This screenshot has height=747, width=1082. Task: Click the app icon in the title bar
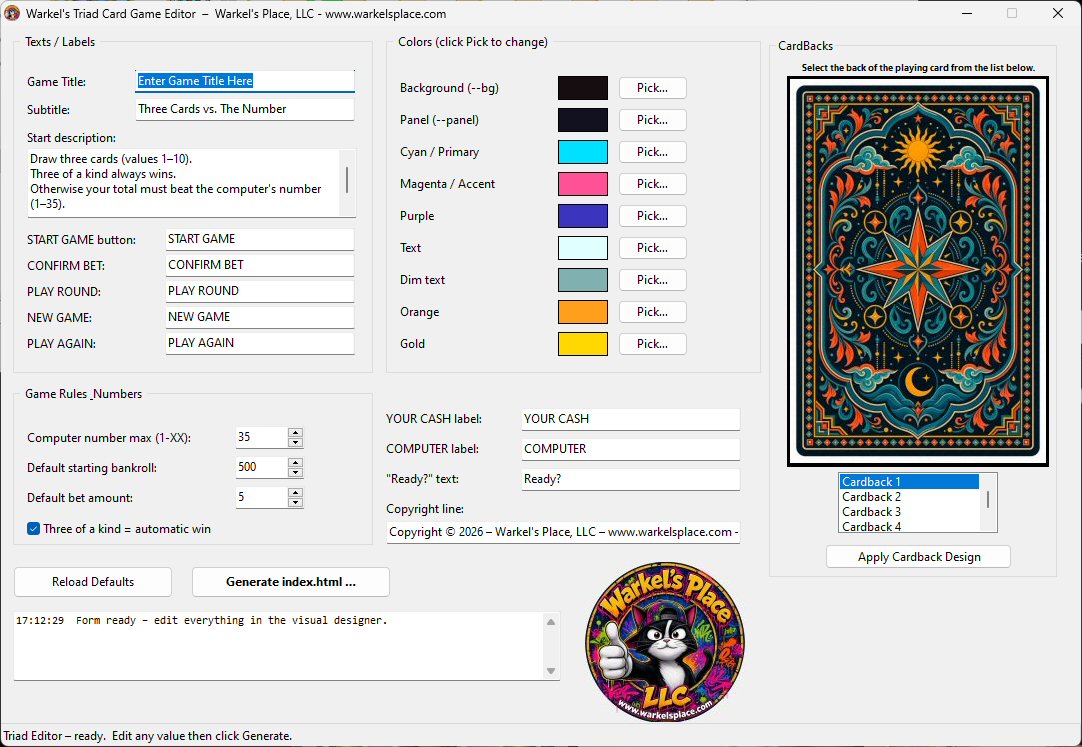click(x=12, y=13)
